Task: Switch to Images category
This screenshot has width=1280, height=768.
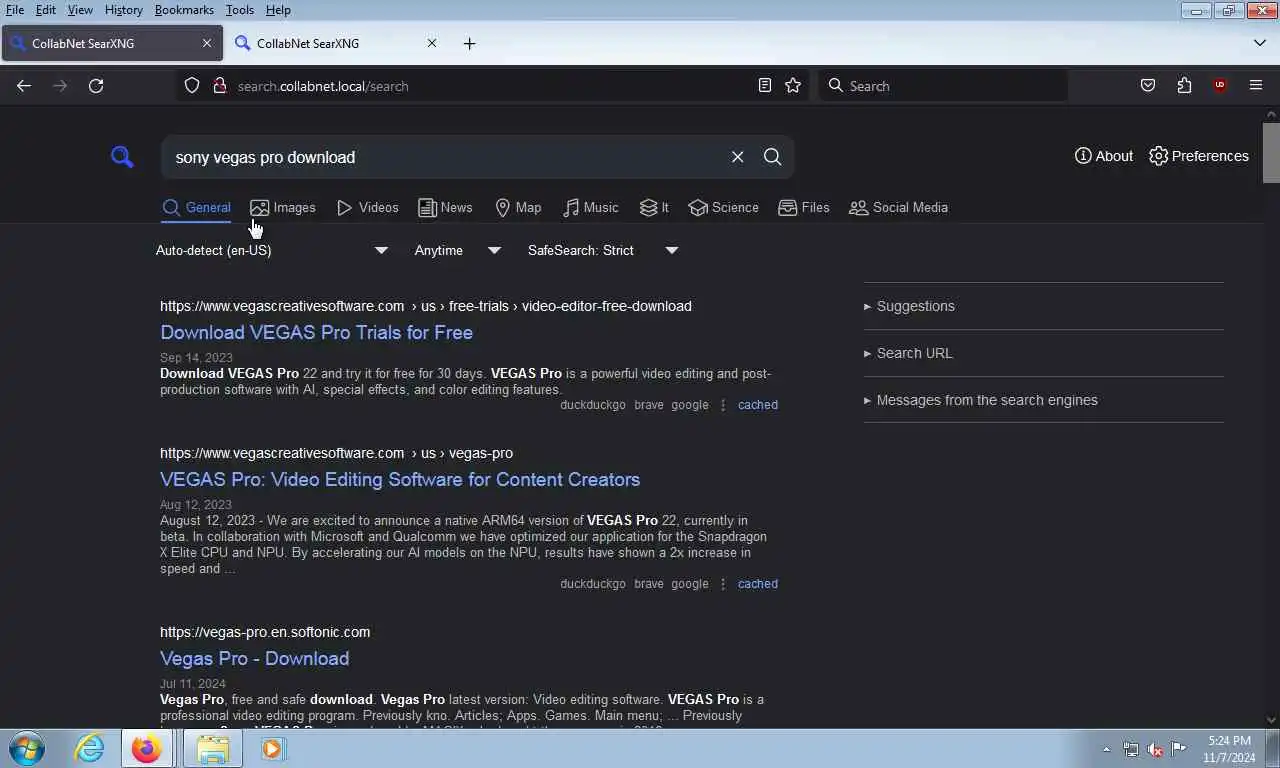Action: click(283, 207)
